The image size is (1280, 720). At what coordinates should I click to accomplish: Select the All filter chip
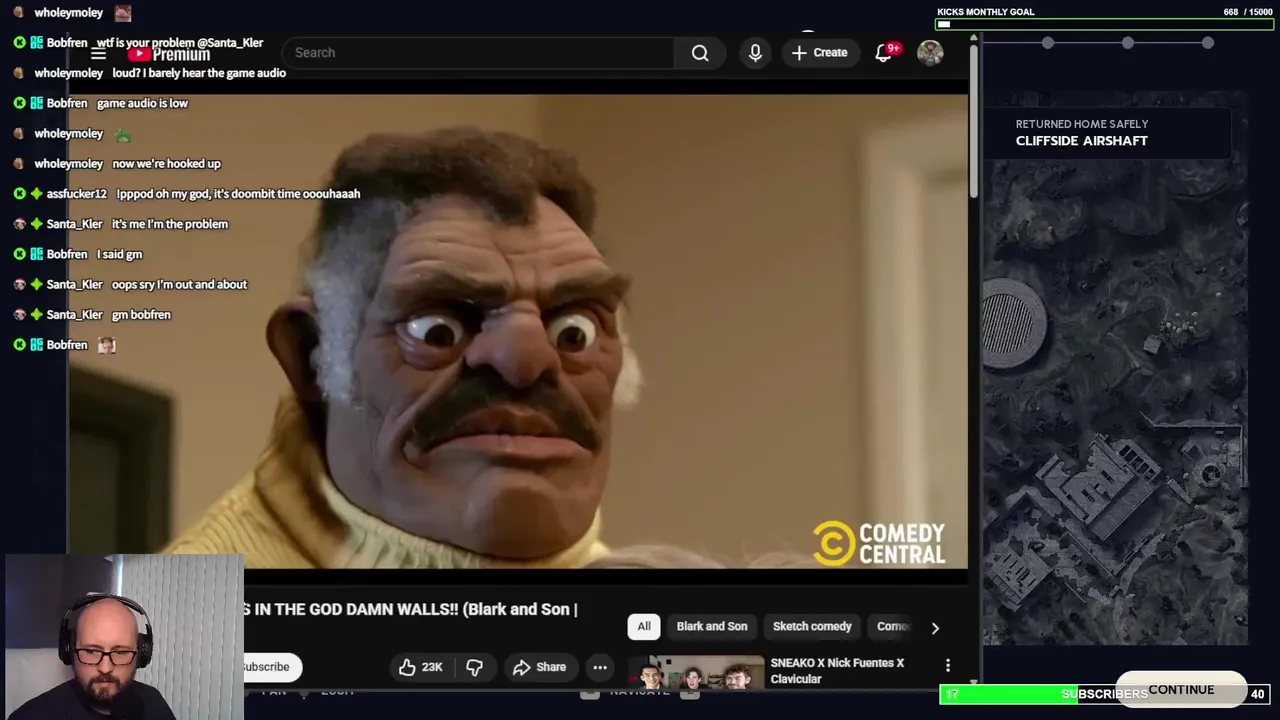coord(644,627)
